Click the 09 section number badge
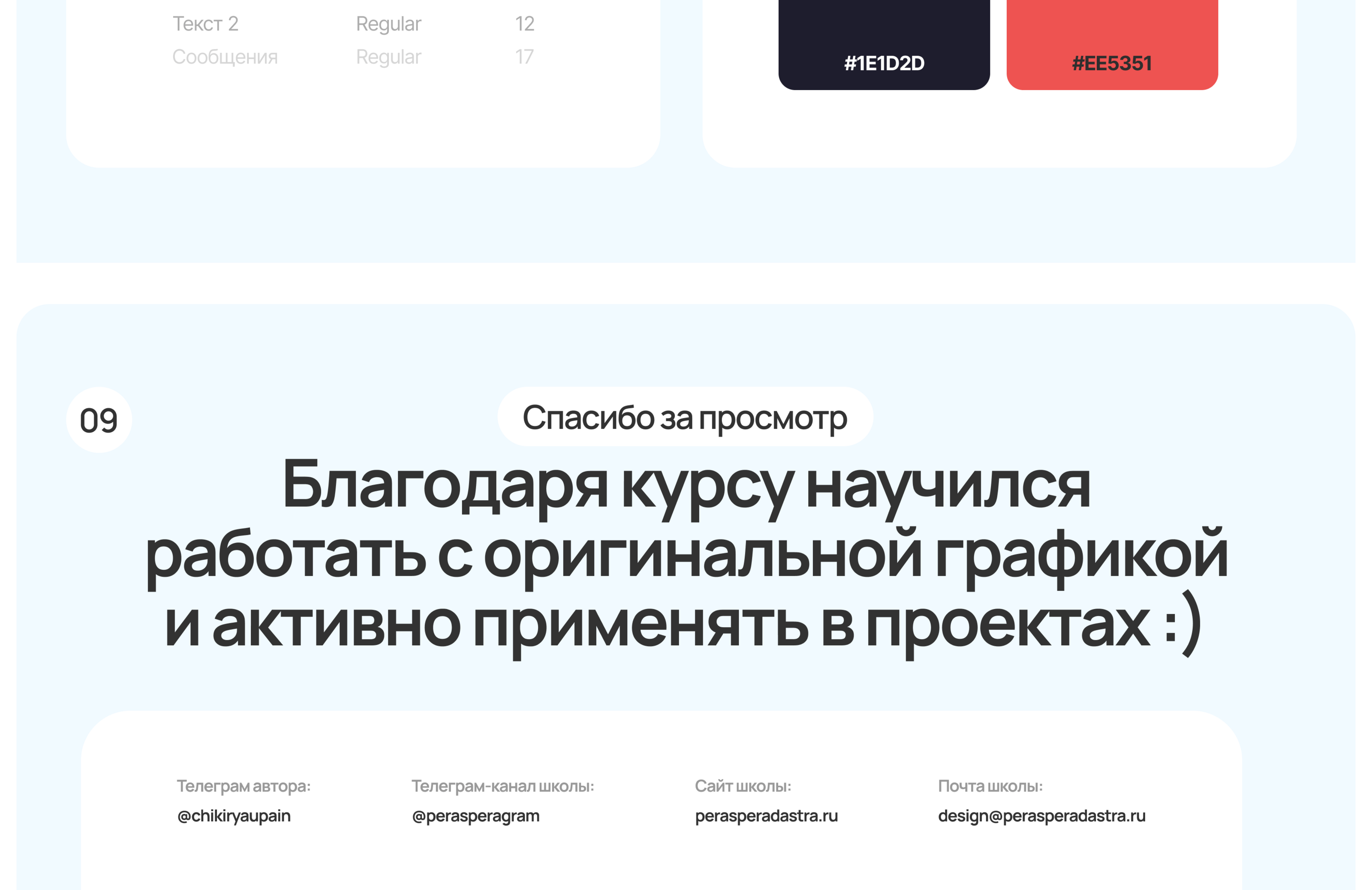The image size is (1372, 890). tap(99, 420)
